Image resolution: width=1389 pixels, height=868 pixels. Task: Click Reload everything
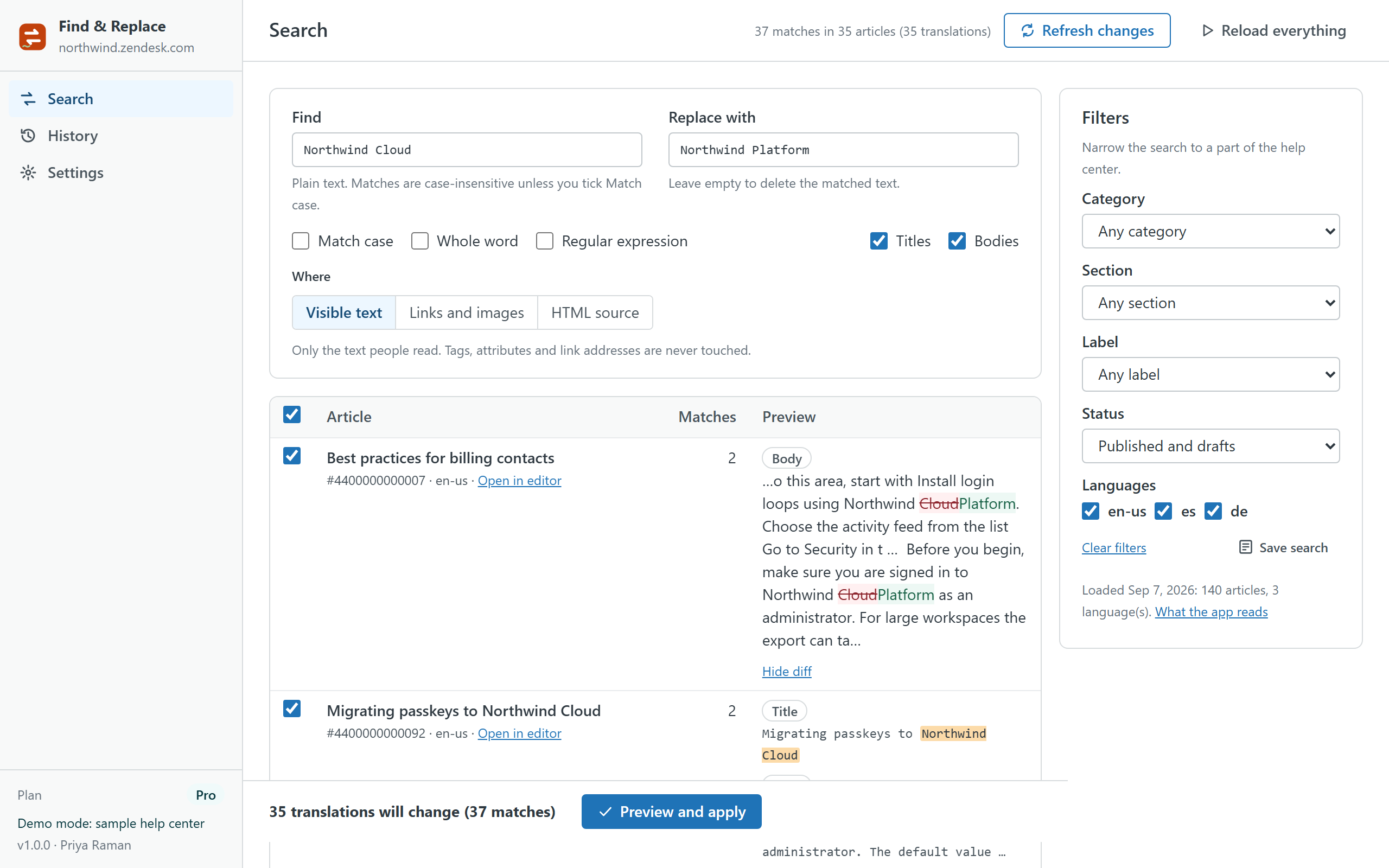pyautogui.click(x=1273, y=30)
